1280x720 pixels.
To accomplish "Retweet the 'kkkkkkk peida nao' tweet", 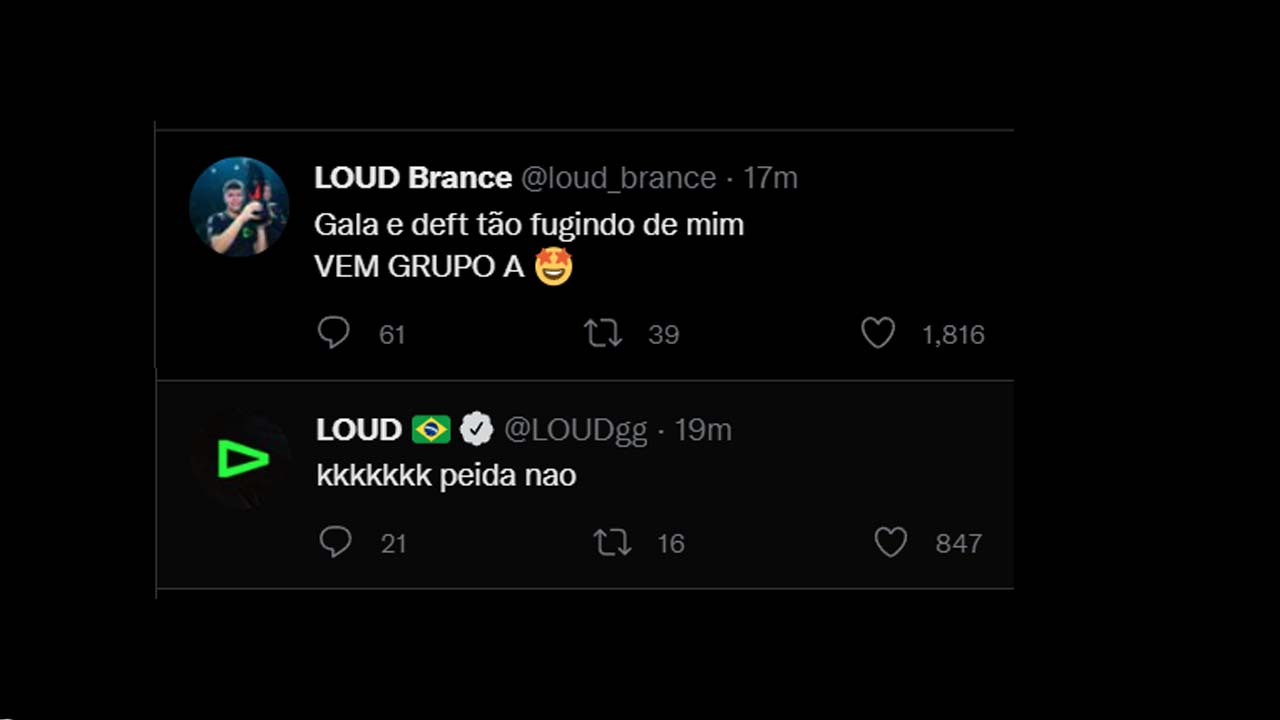I will [612, 542].
